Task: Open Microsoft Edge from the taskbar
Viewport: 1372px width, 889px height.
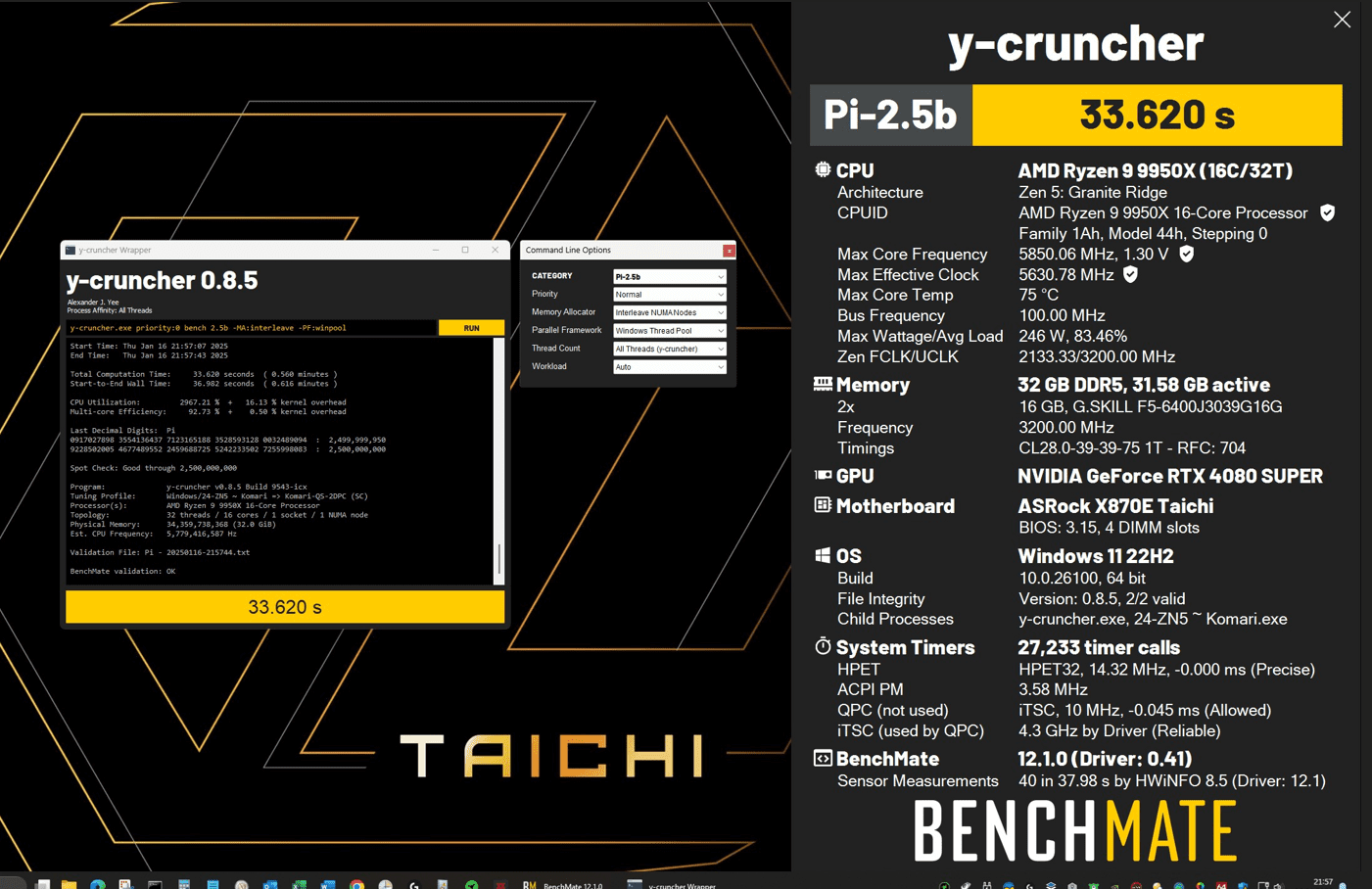Action: tap(98, 883)
